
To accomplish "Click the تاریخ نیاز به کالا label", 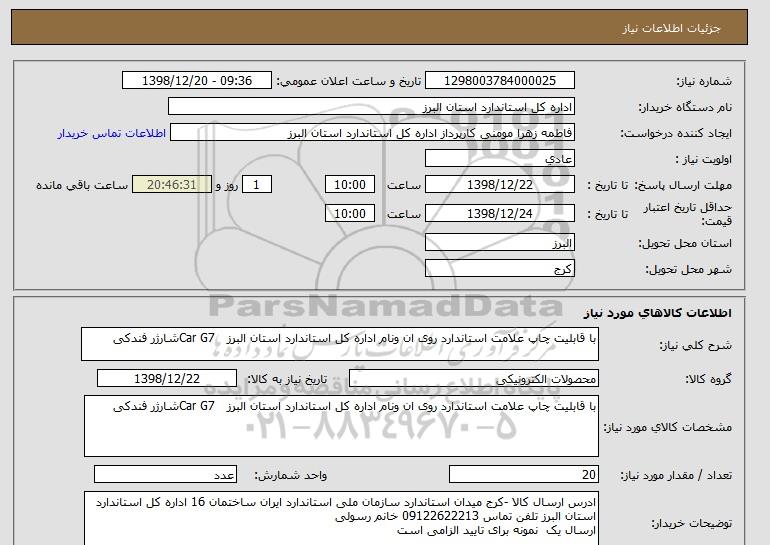I will (287, 379).
